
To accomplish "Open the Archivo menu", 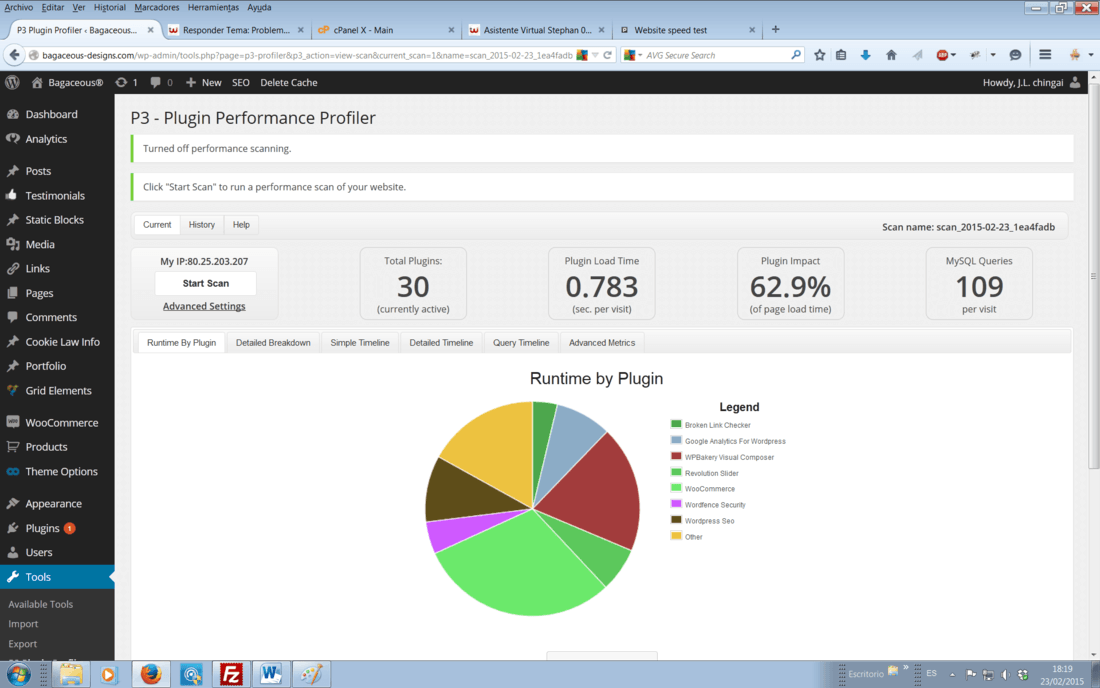I will coord(18,7).
